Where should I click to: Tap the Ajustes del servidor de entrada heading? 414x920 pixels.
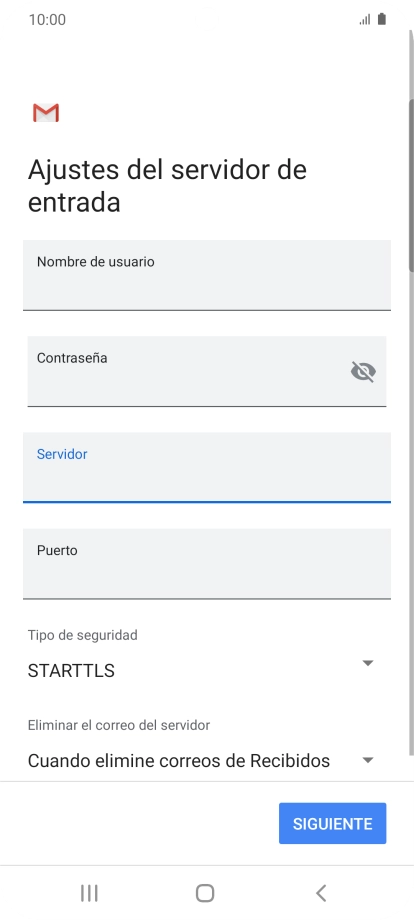167,185
